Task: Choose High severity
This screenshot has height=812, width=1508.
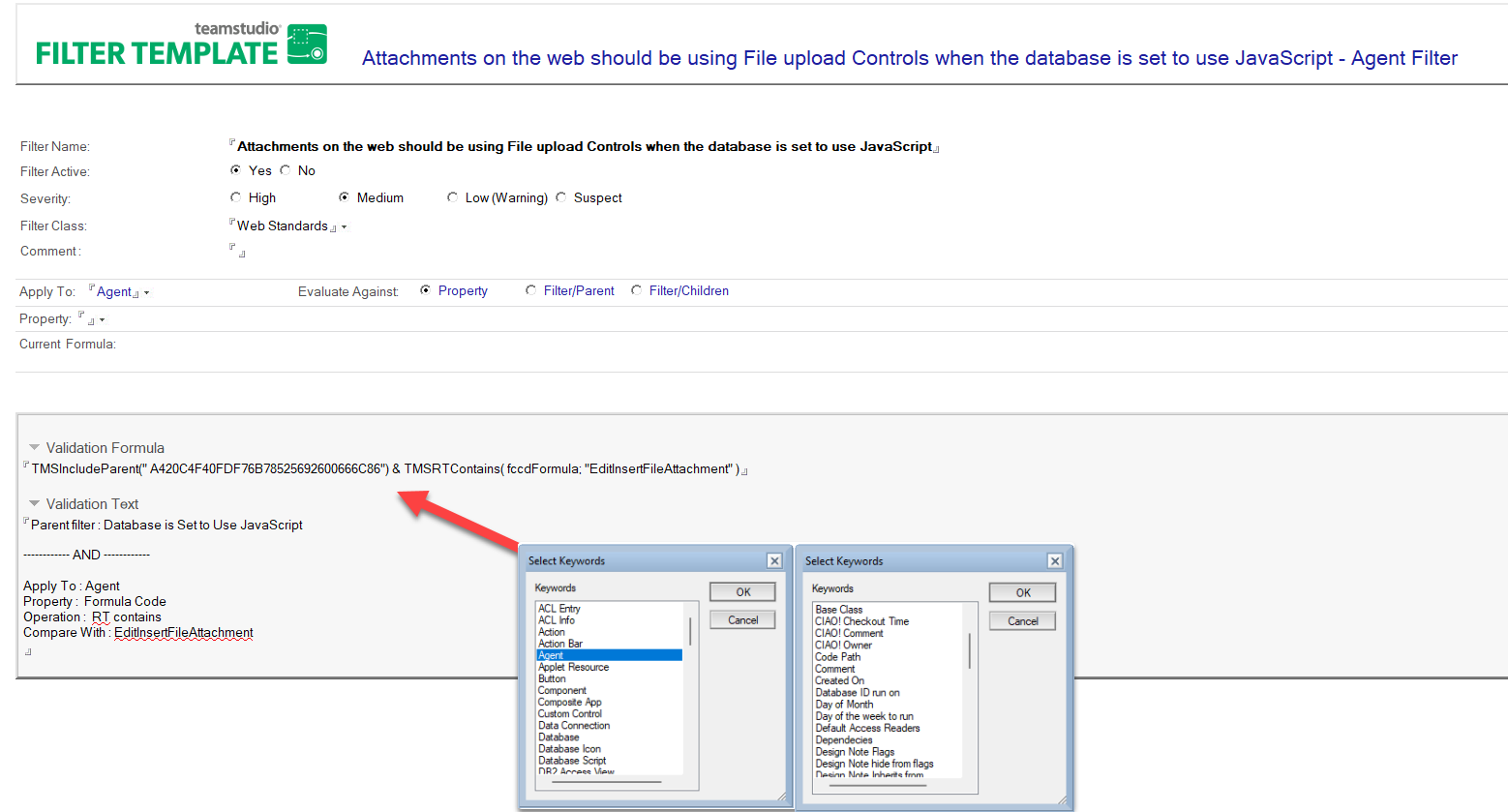Action: (235, 197)
